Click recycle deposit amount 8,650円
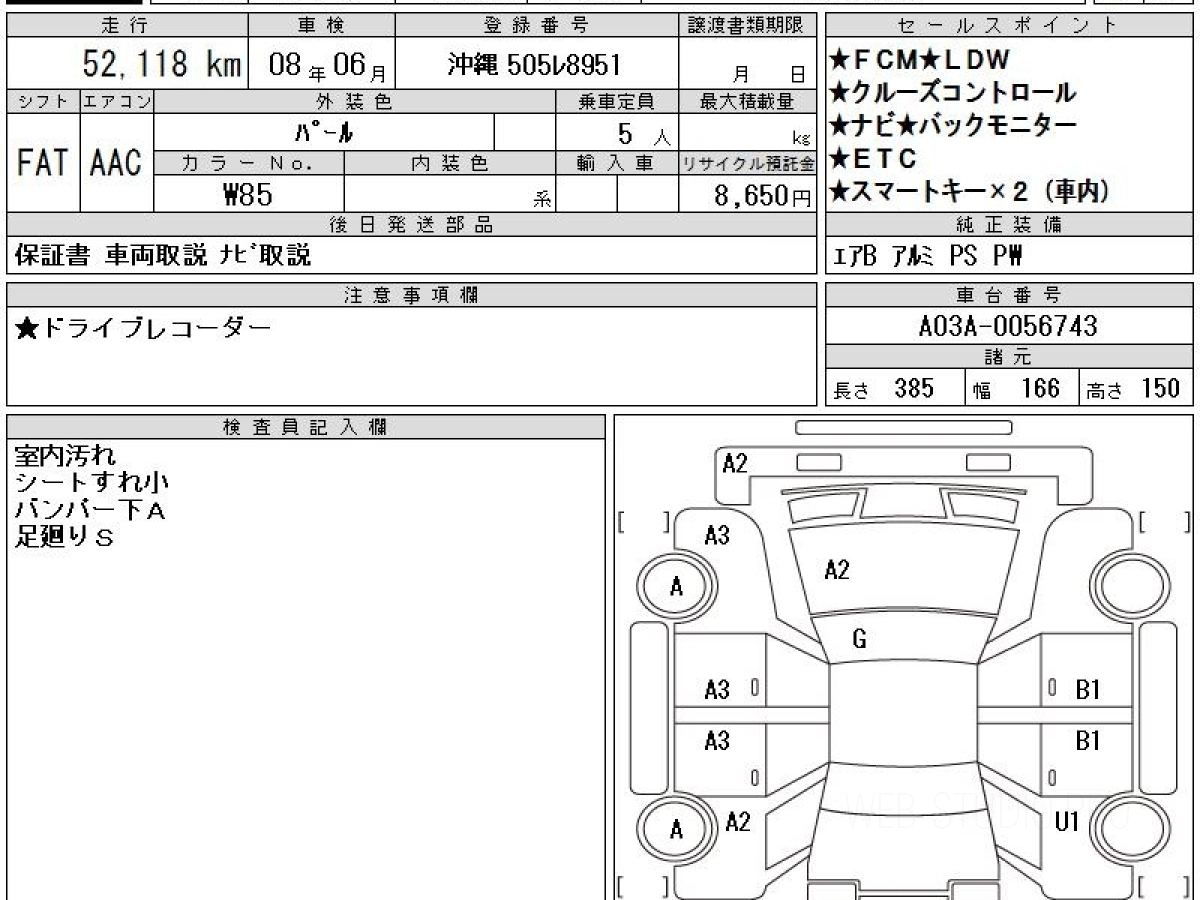 pyautogui.click(x=764, y=196)
